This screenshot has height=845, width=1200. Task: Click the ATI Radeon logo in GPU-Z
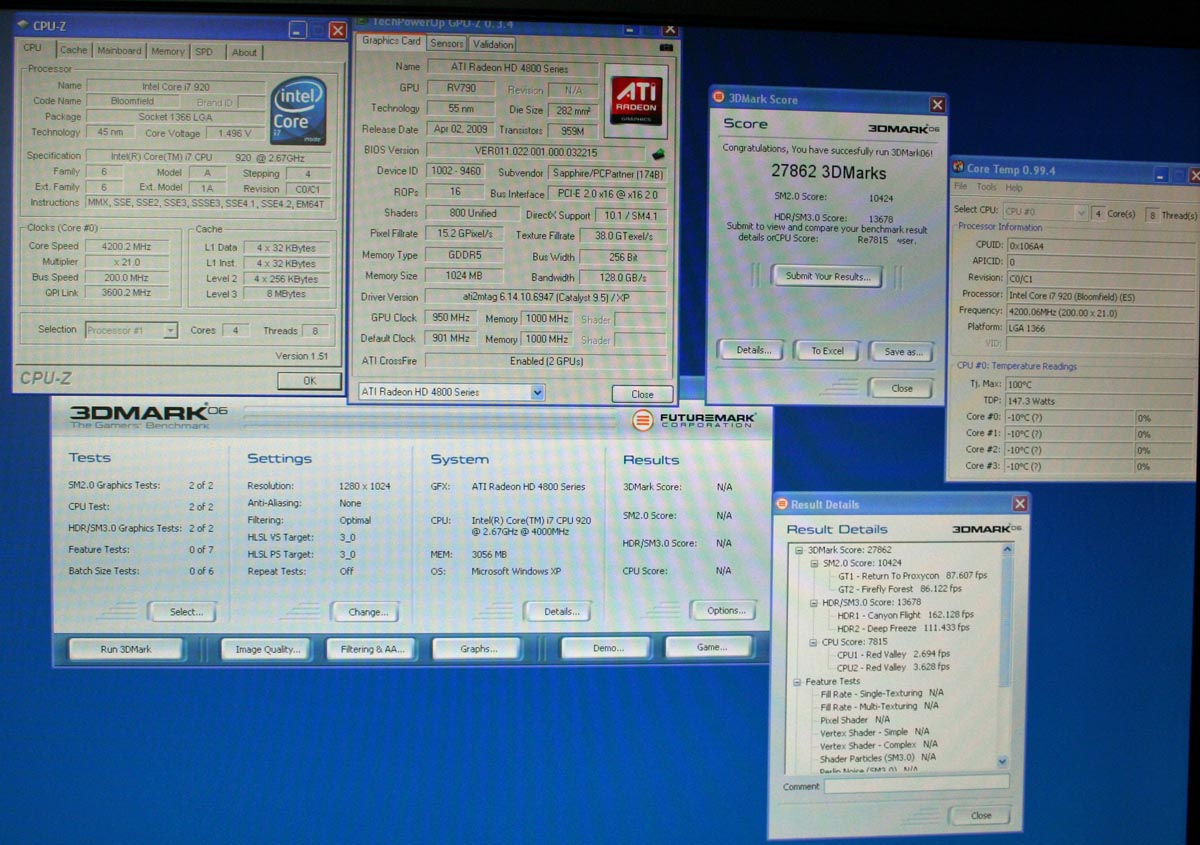click(637, 101)
